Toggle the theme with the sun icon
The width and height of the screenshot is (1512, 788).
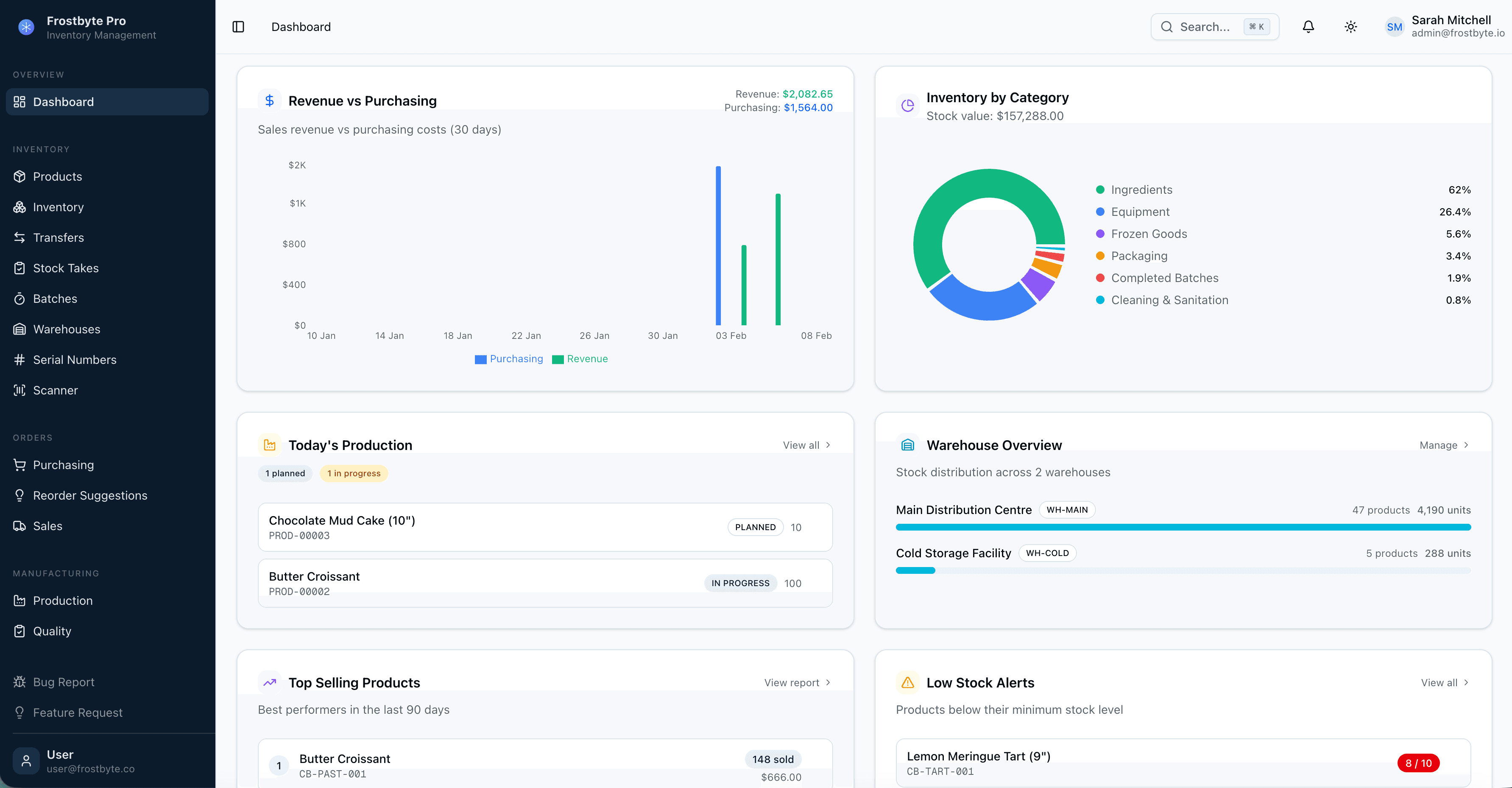(x=1350, y=26)
